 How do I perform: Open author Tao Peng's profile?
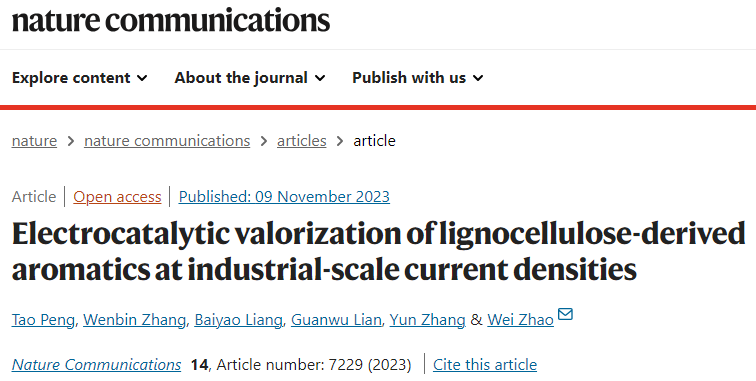click(x=43, y=320)
